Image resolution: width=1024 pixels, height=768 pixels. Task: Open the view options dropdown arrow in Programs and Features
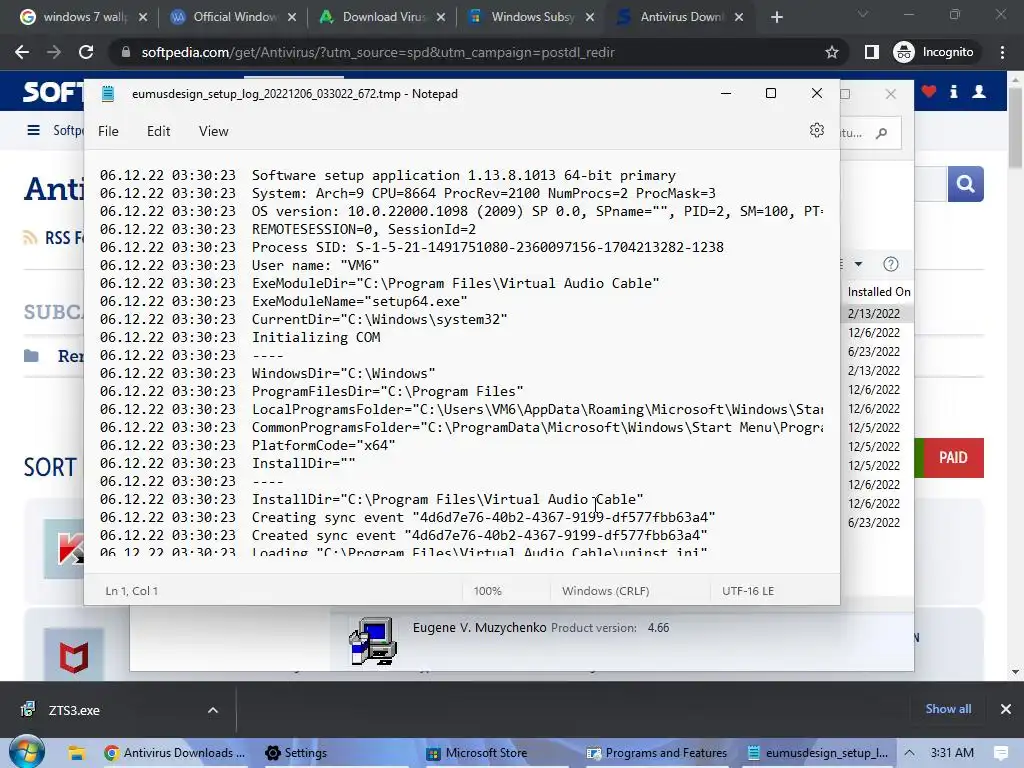pos(859,264)
